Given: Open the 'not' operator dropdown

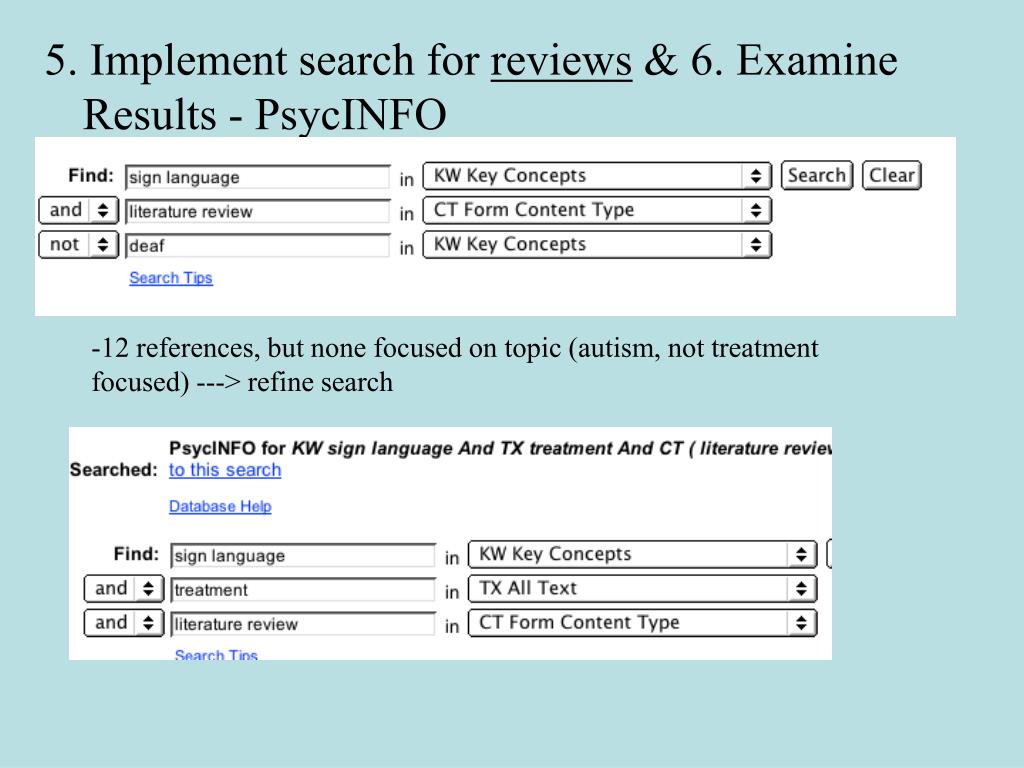Looking at the screenshot, I should 78,244.
